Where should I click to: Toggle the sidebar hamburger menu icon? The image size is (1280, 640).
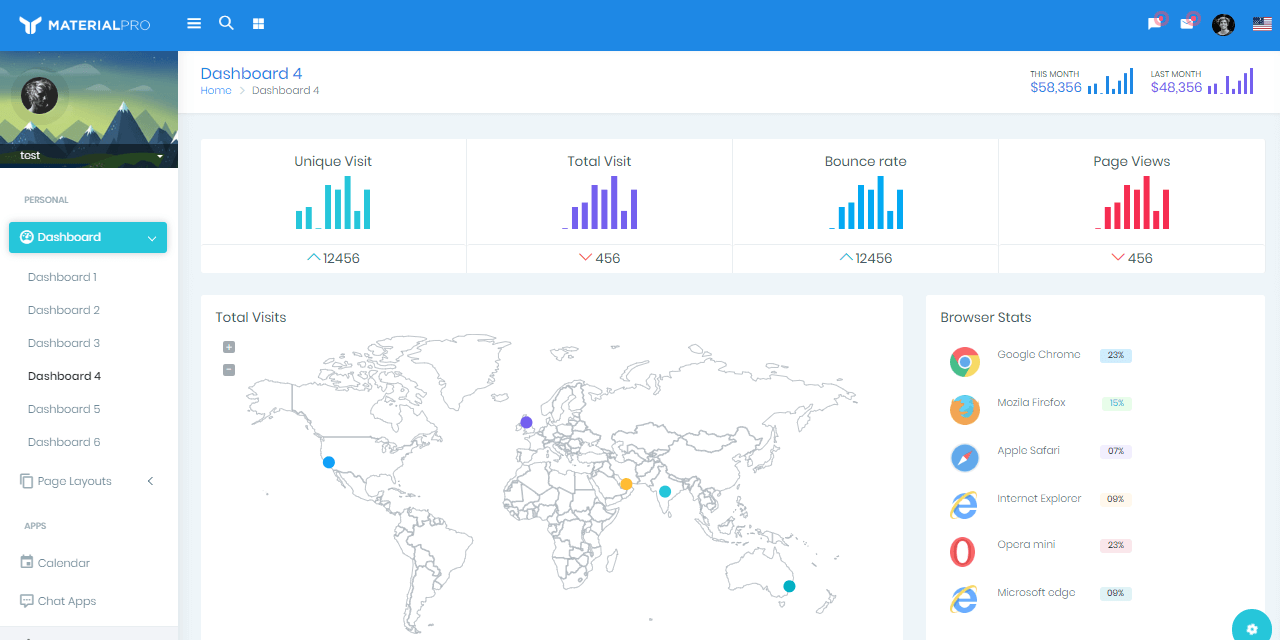(x=194, y=23)
